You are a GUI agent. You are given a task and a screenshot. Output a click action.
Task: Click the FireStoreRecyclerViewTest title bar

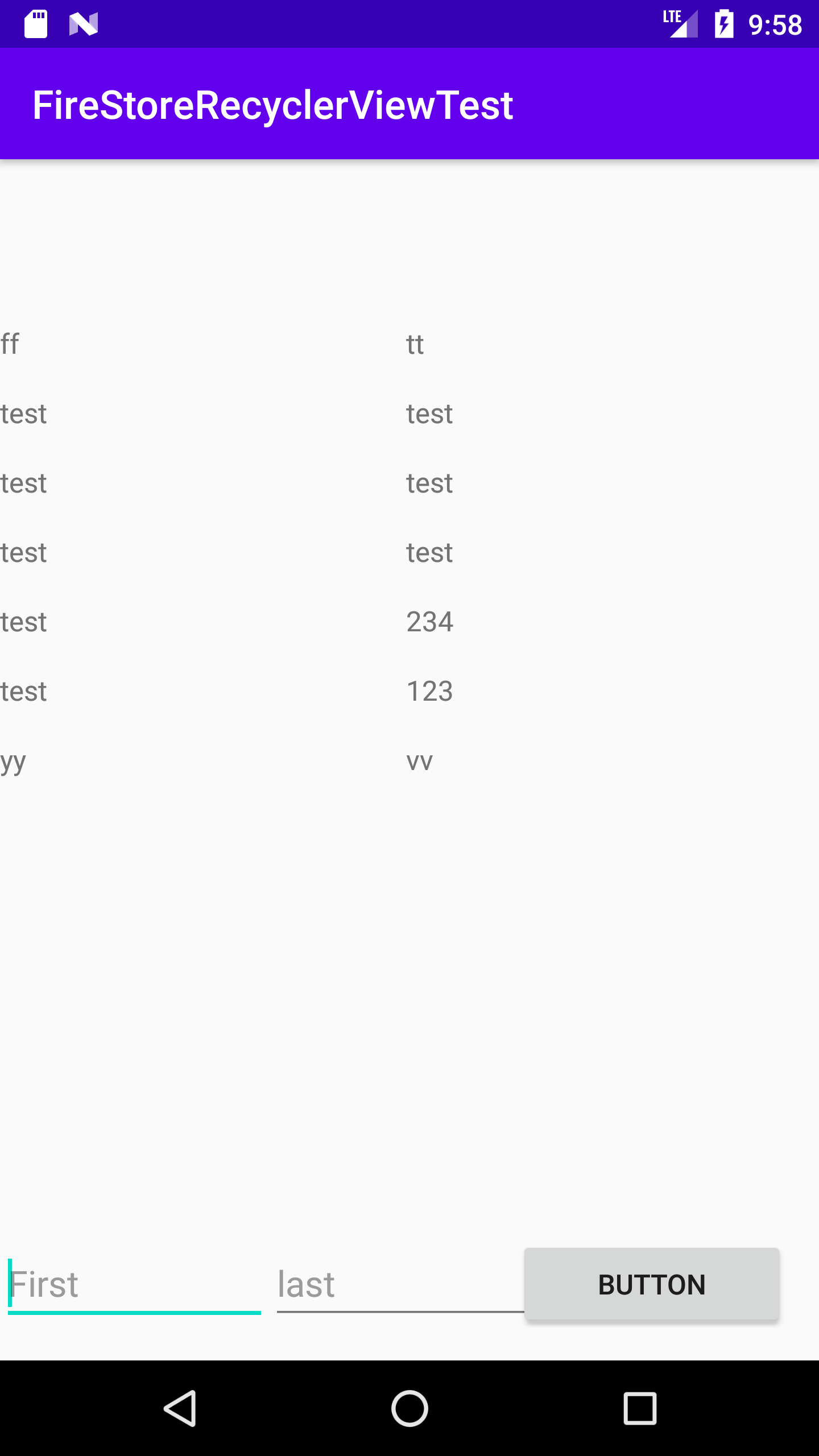coord(273,105)
